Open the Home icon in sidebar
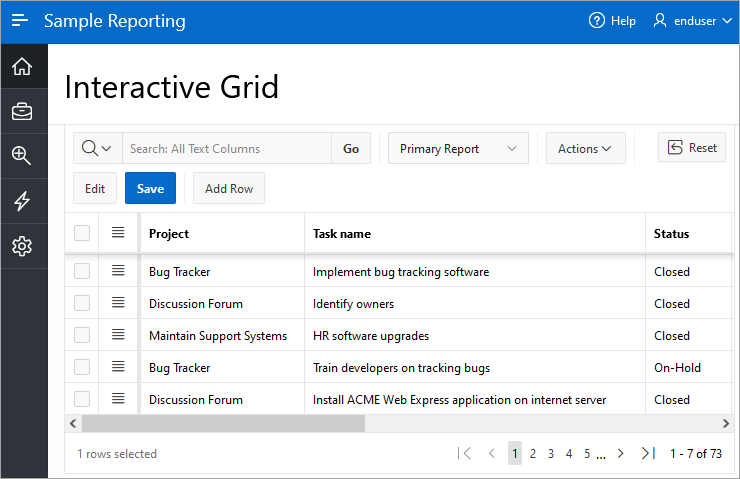Screen dimensions: 740x479 pos(22,67)
